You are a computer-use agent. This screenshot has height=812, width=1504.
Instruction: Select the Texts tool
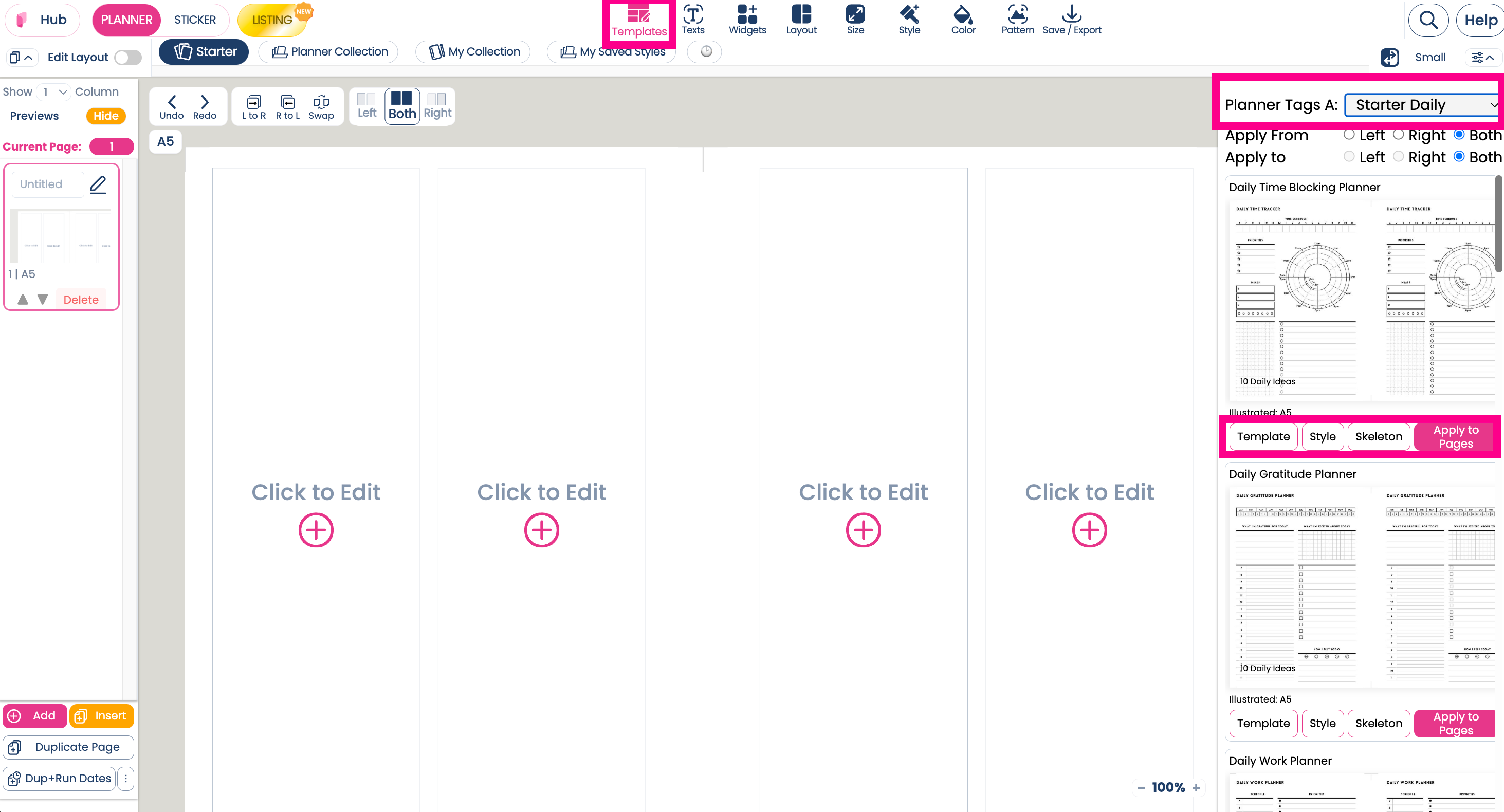tap(692, 20)
